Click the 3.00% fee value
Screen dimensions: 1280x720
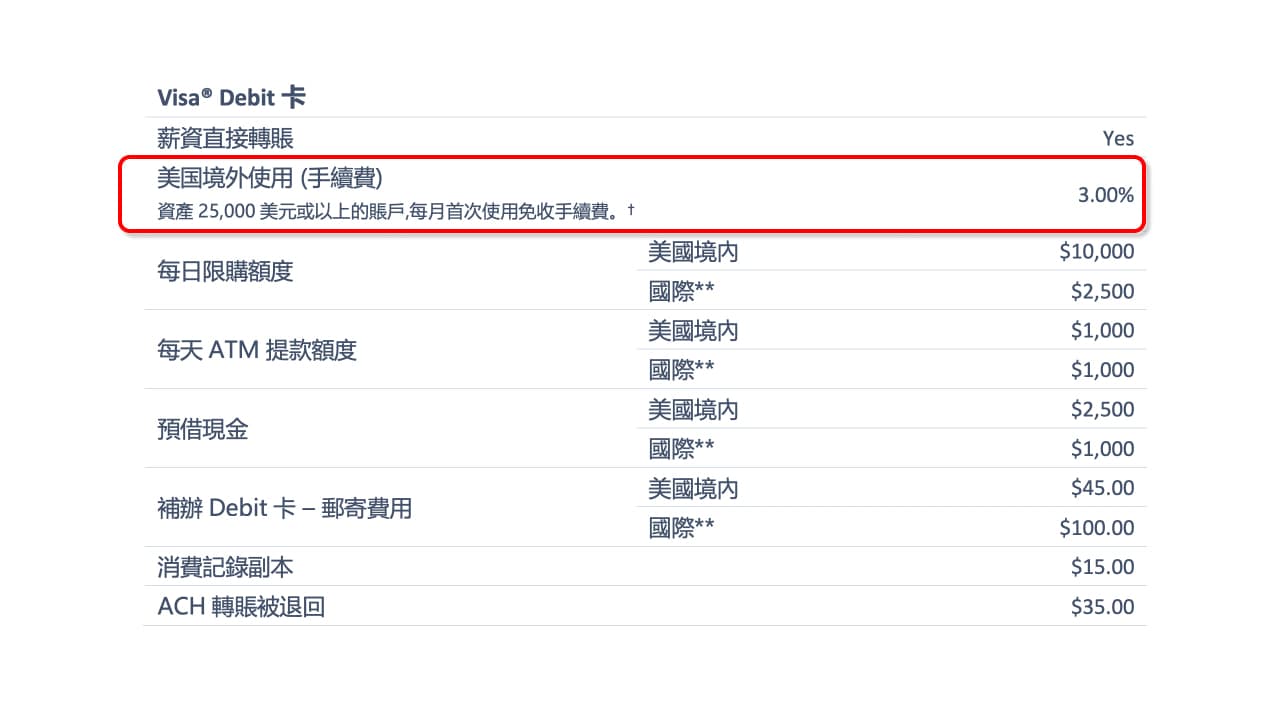pyautogui.click(x=1105, y=195)
